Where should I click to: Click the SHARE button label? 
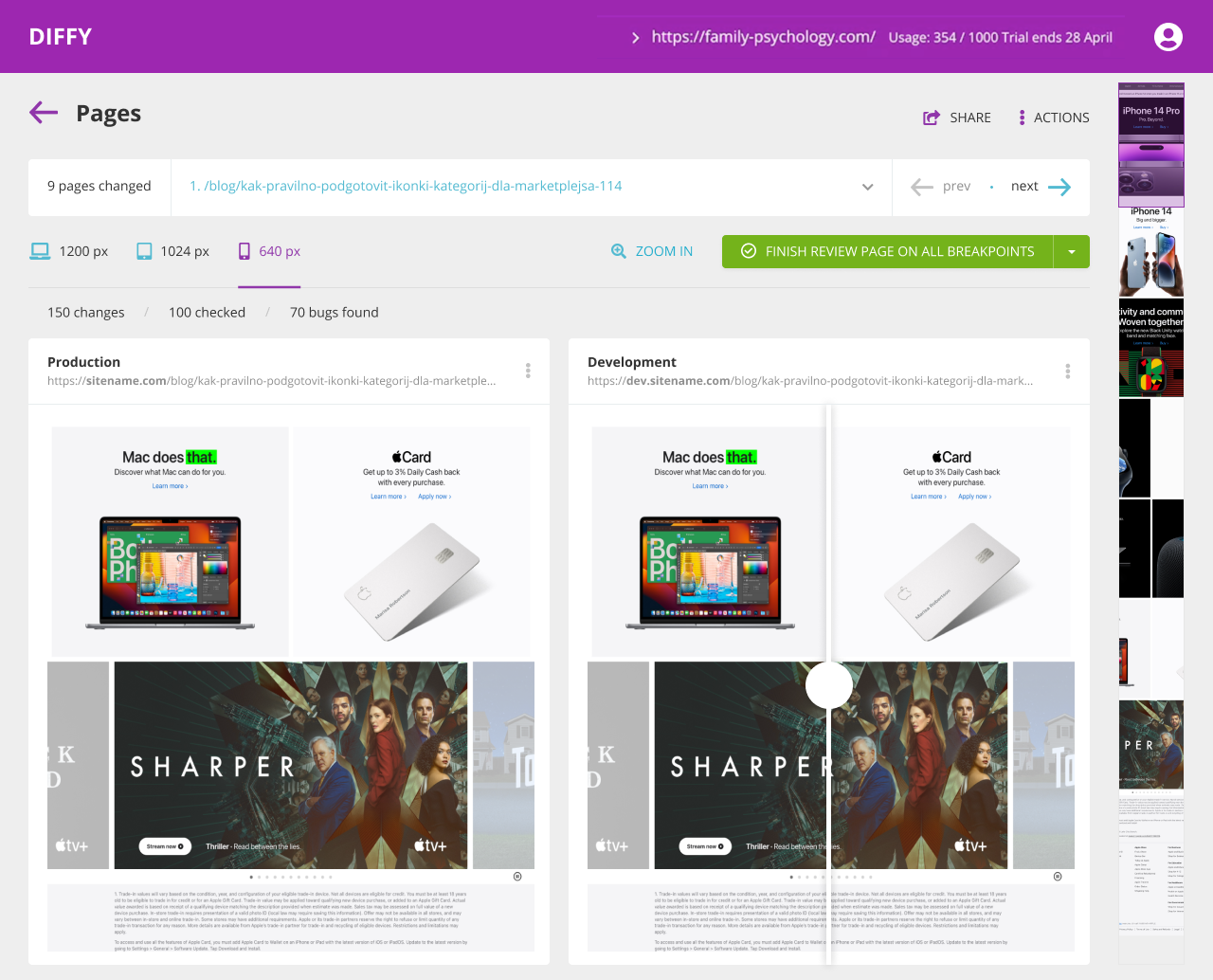tap(970, 118)
